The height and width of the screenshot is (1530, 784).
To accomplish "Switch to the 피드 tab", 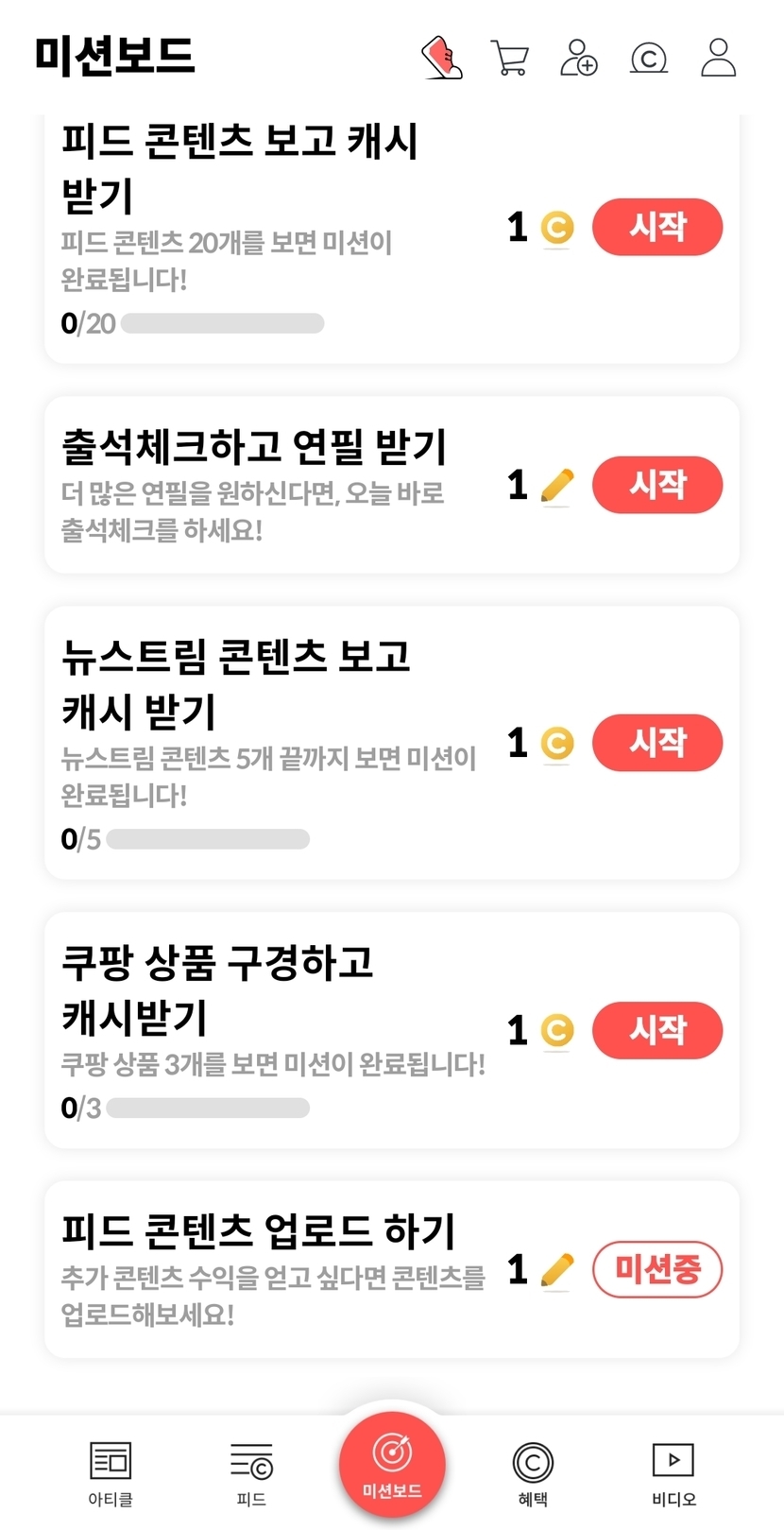I will (x=251, y=1472).
